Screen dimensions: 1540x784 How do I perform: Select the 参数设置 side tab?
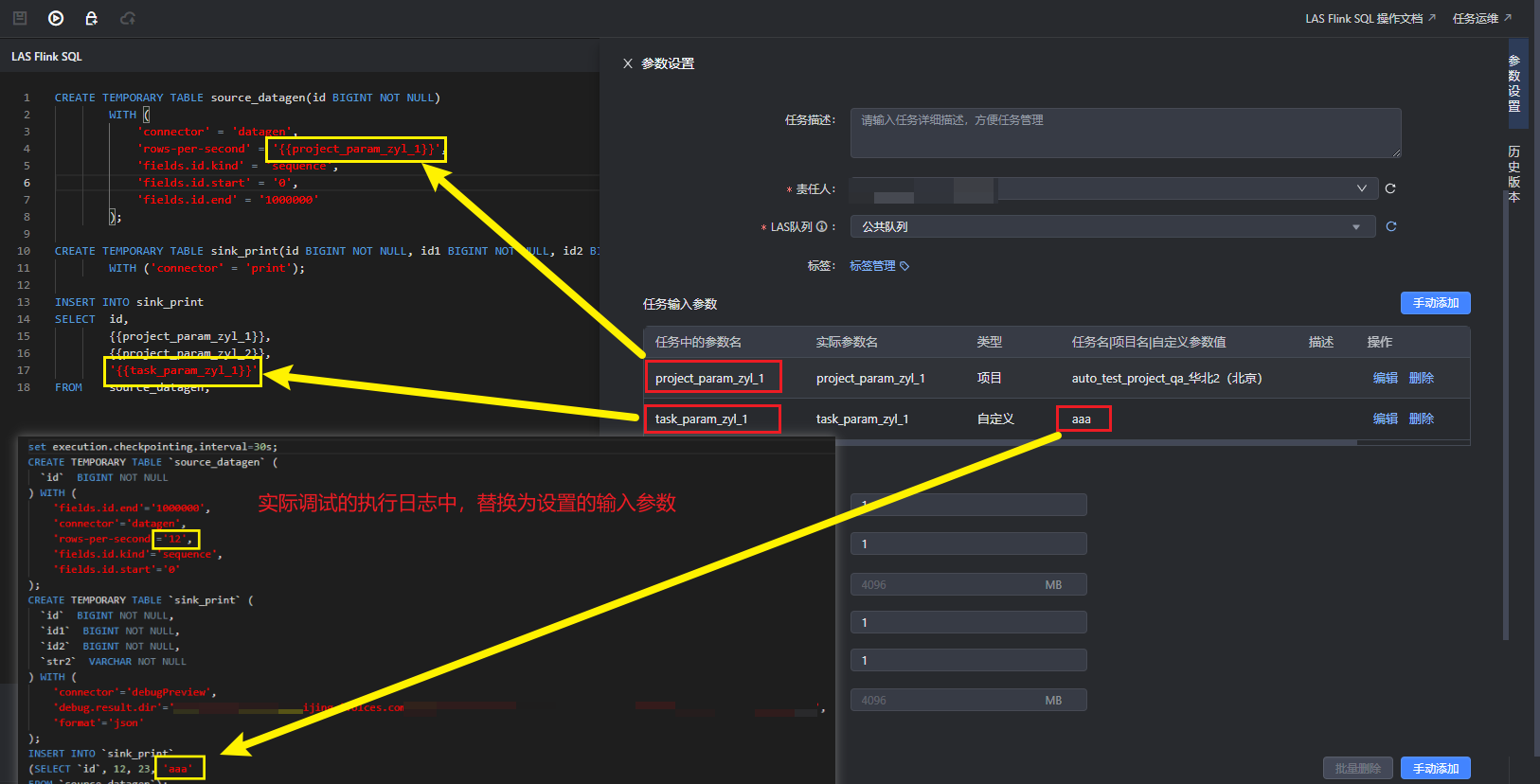coord(1513,83)
